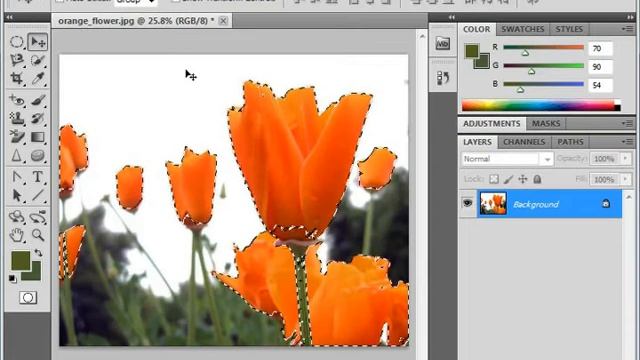Image resolution: width=640 pixels, height=360 pixels.
Task: Select the Path Selection arrow tool
Action: [17, 195]
